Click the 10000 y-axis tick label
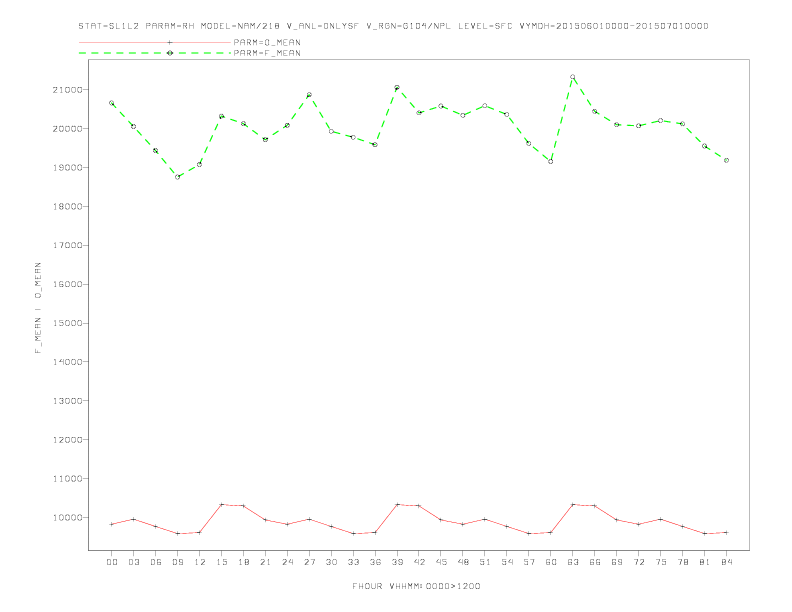Viewport: 792px width, 612px height. (67, 518)
